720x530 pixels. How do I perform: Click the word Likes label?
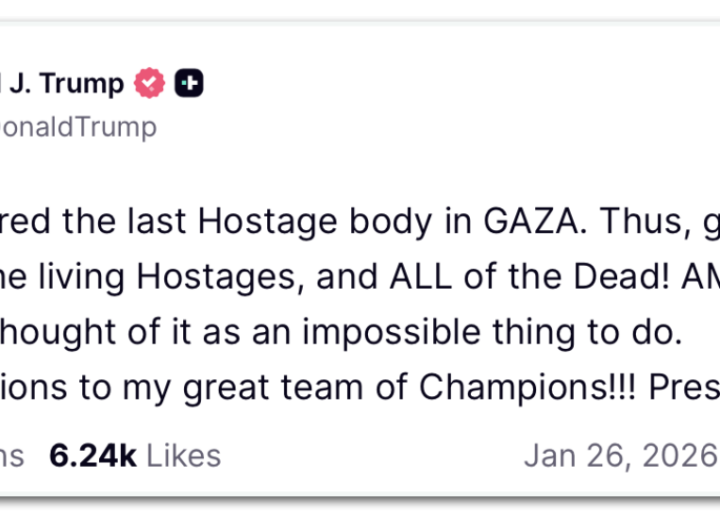184,455
